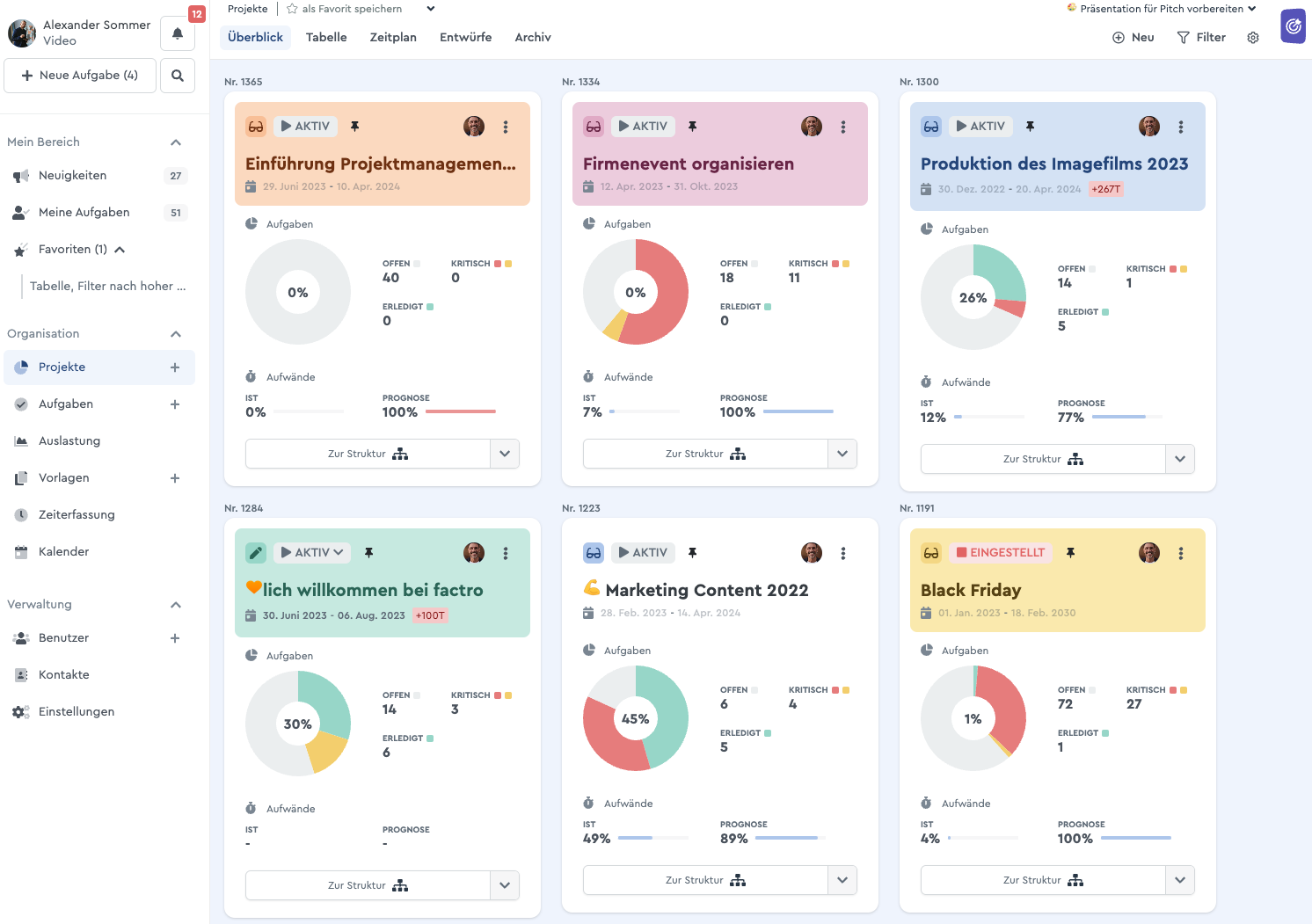Open favorite Tabelle, Filter nach hoher
This screenshot has width=1312, height=924.
pyautogui.click(x=108, y=287)
